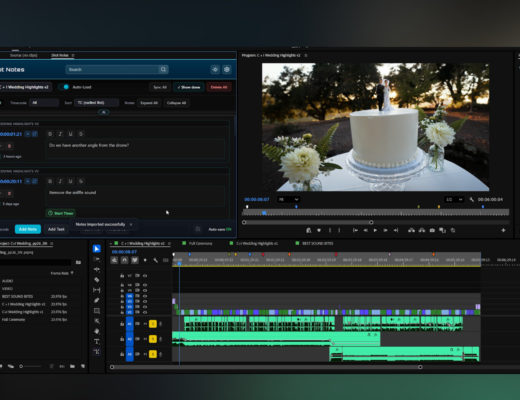Apply strikethrough in the remove sound note
Image resolution: width=520 pixels, height=400 pixels.
[81, 181]
